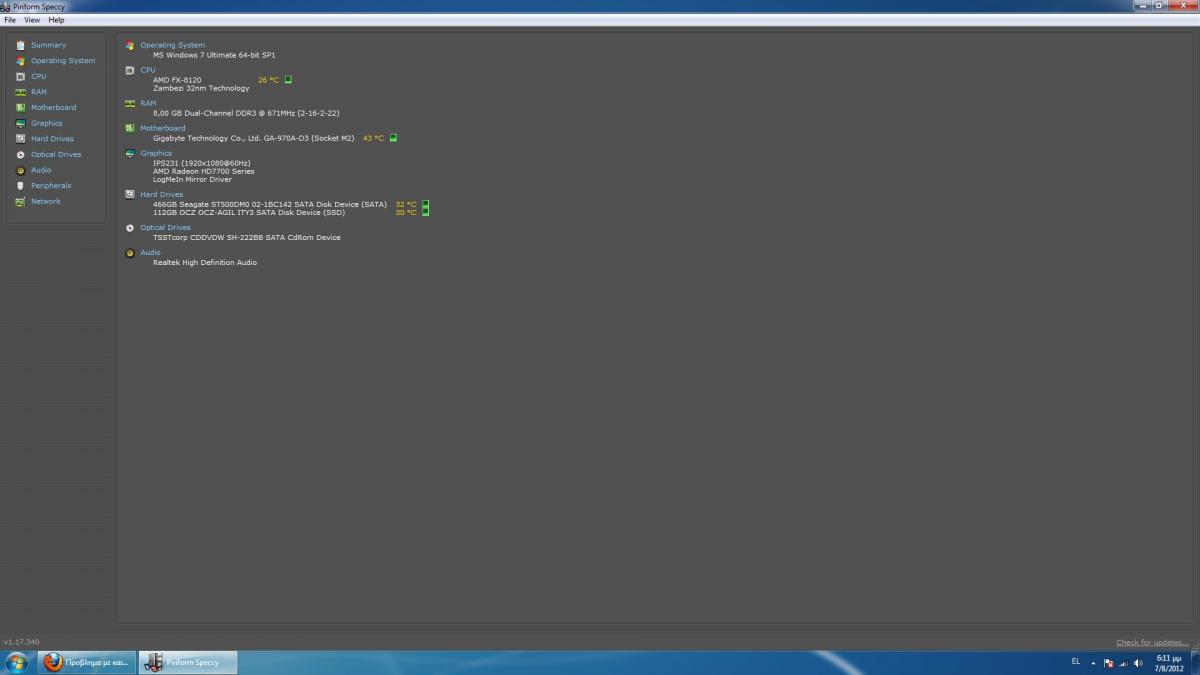Click the 32 °C hard drive temperature
Screen dimensions: 1200x675
coord(406,204)
